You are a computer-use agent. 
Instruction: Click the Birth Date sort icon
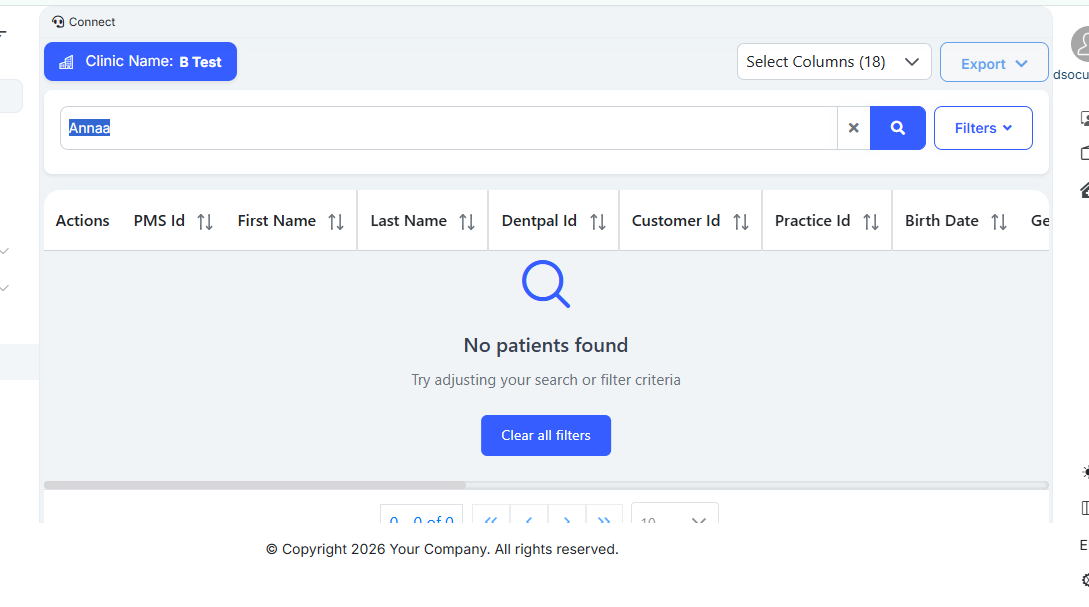click(999, 222)
